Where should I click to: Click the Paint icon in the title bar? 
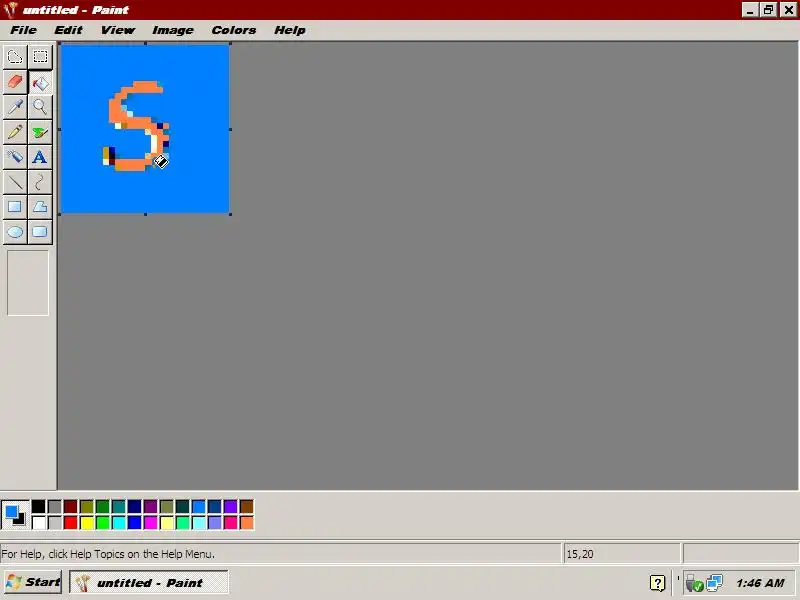10,10
